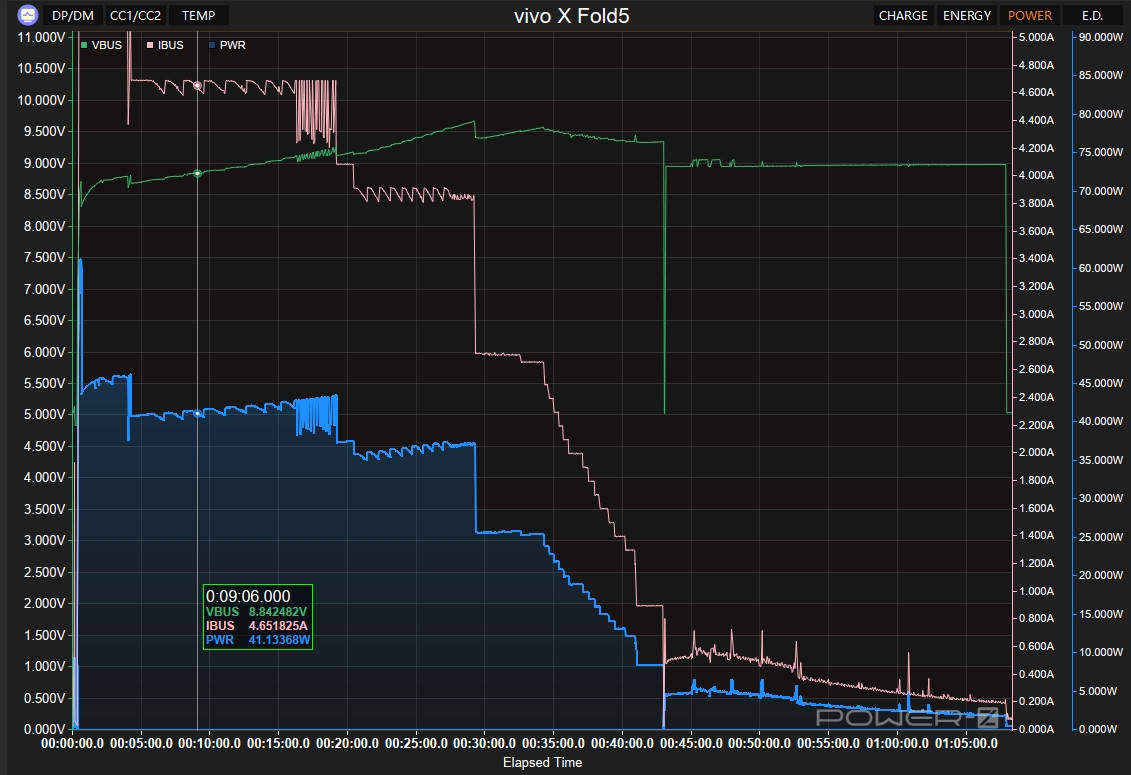Image resolution: width=1131 pixels, height=775 pixels.
Task: Click the 00:45:00.0 time axis label
Action: tap(691, 743)
